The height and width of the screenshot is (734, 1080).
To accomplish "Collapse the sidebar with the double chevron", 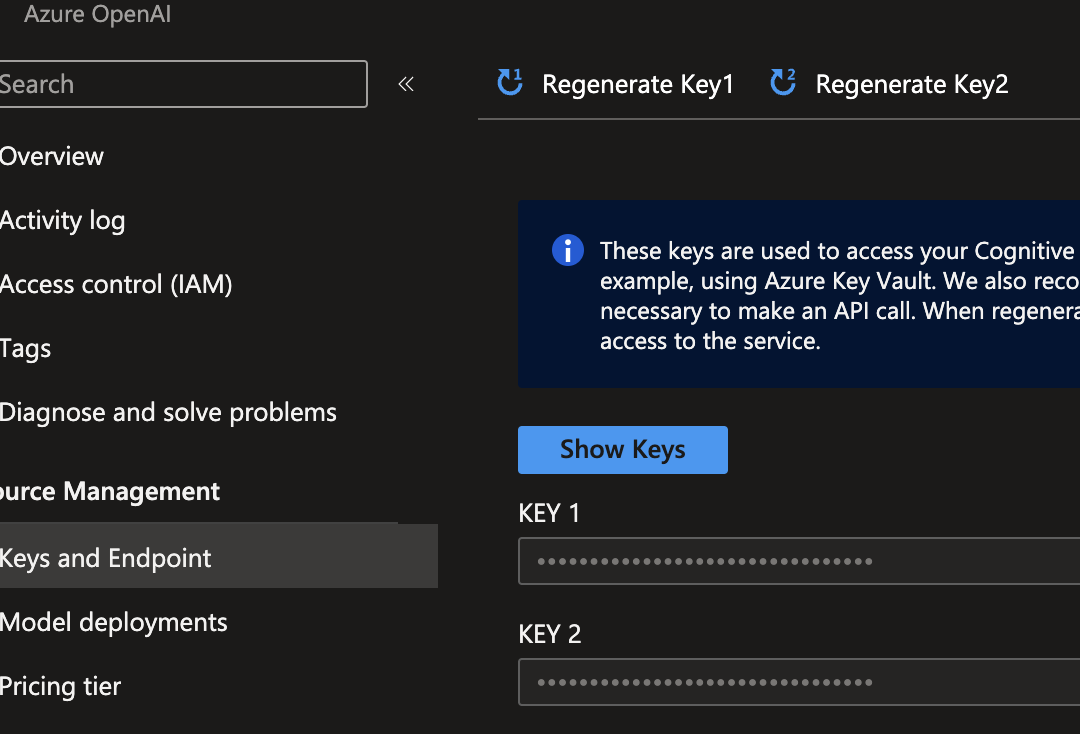I will click(x=406, y=84).
